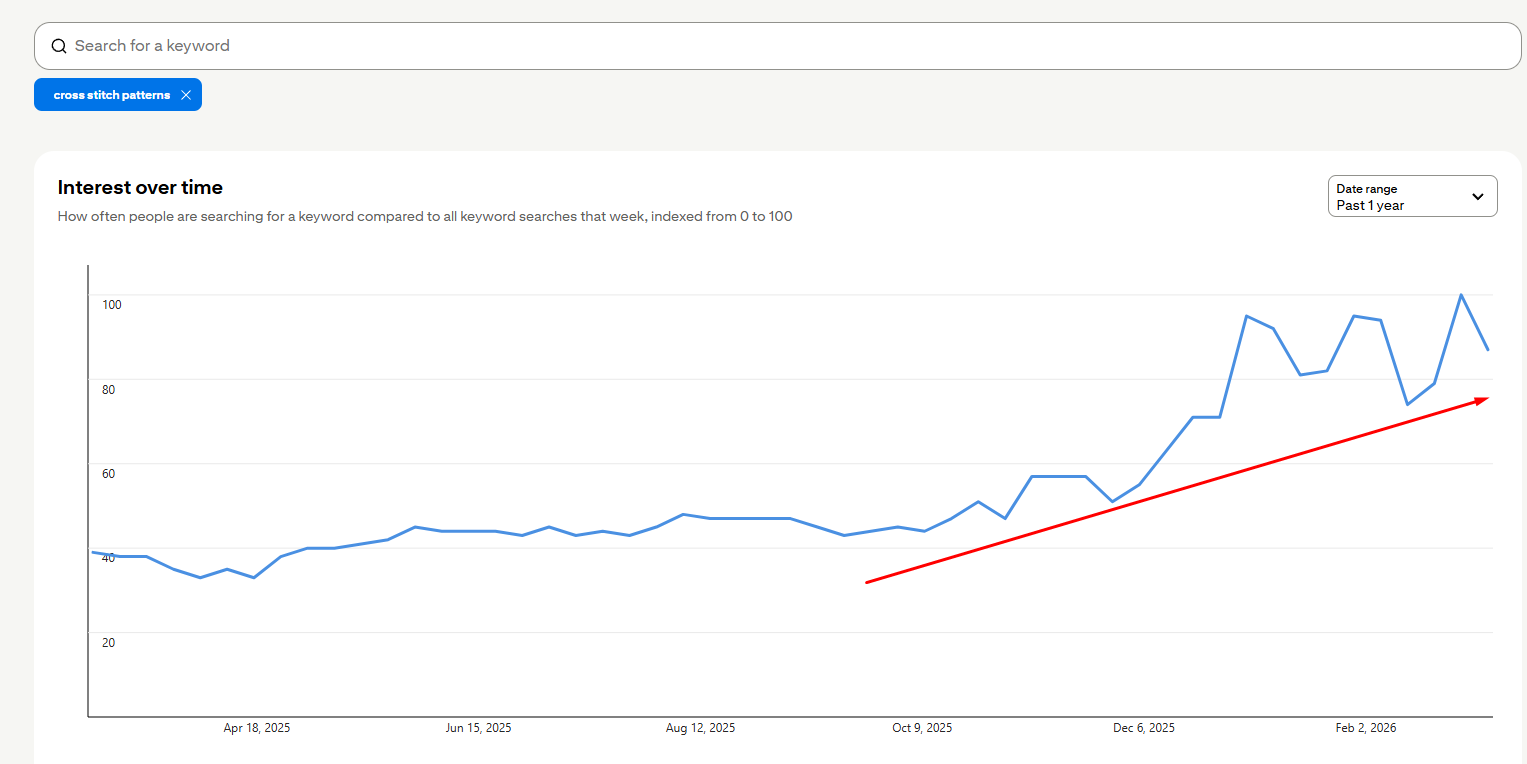The image size is (1527, 764).
Task: Click the search magnifier icon
Action: 59,46
